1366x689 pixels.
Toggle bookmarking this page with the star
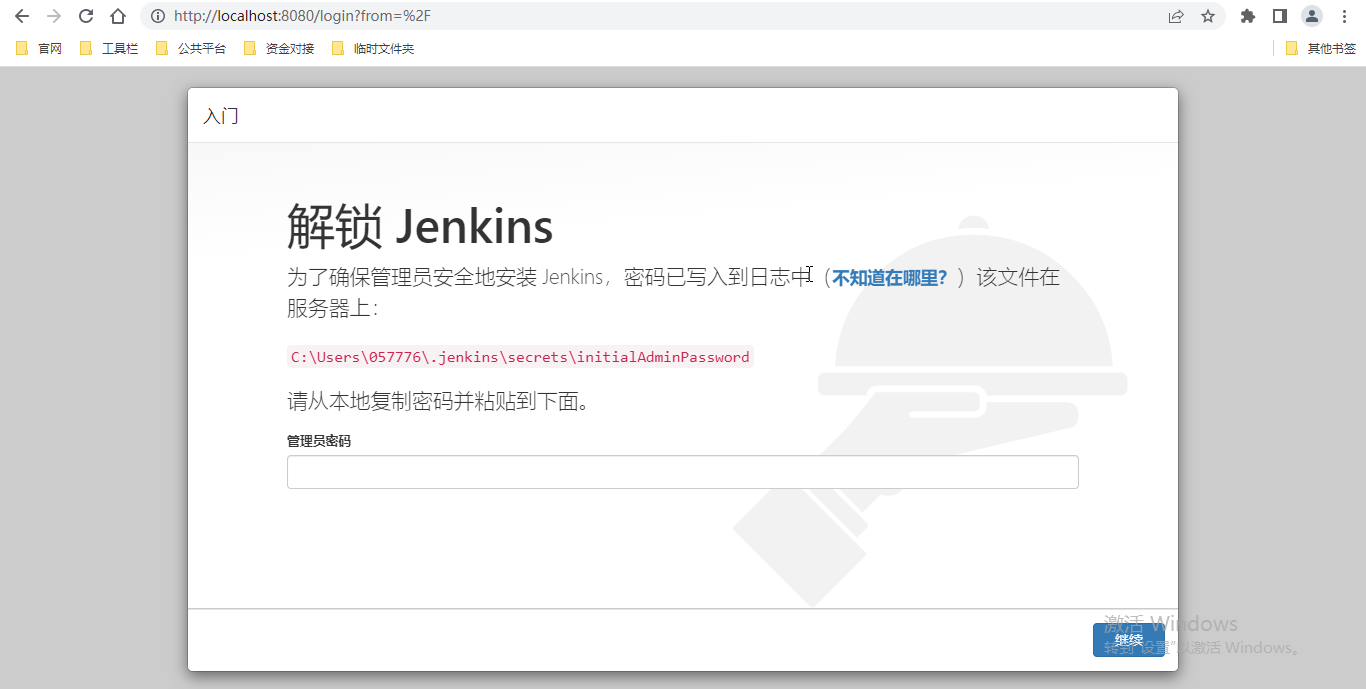point(1208,16)
